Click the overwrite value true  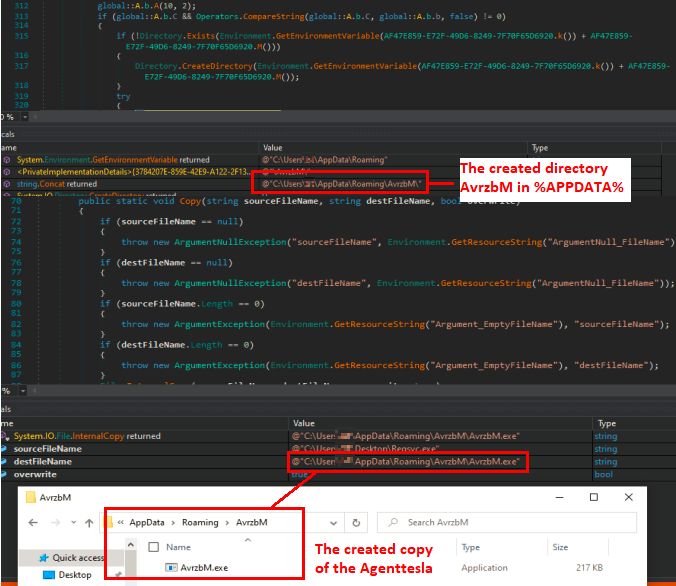299,474
